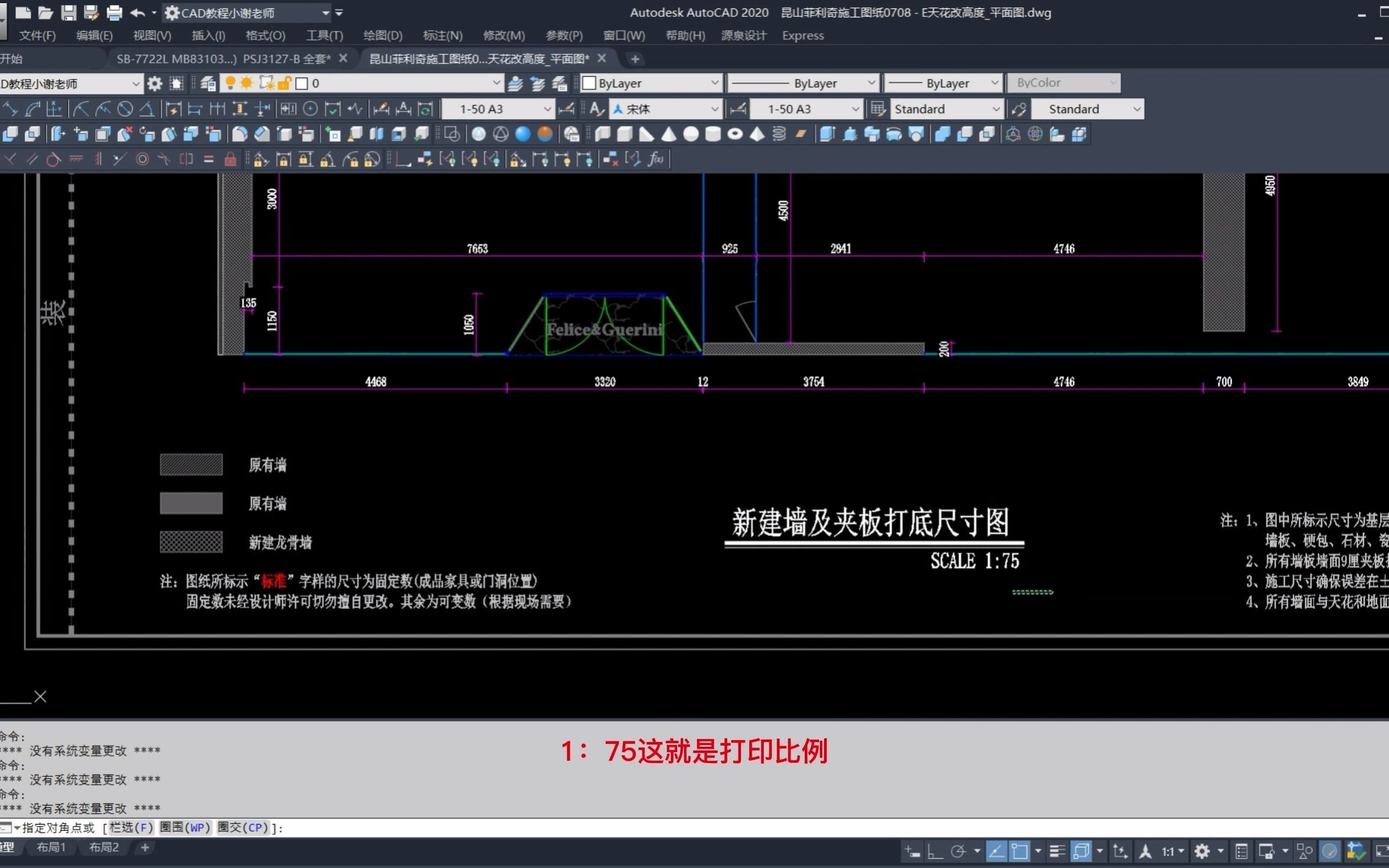
Task: Click the table style icon beside Standard
Action: [878, 109]
